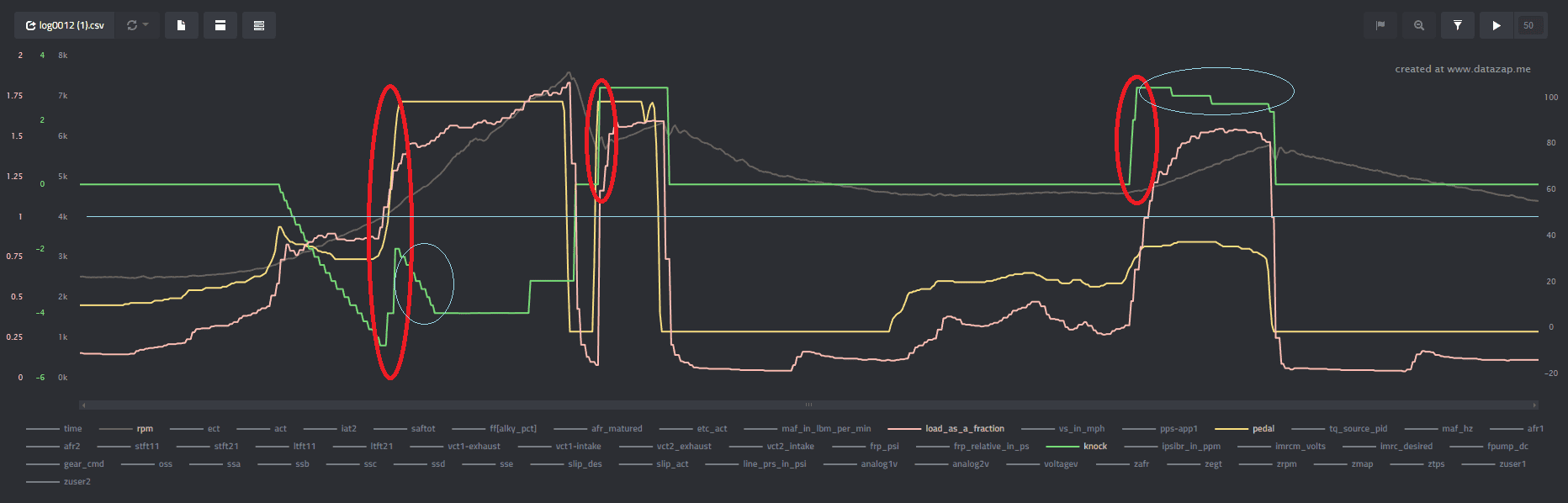Toggle the load_as_a_fraction legend series

(x=946, y=429)
